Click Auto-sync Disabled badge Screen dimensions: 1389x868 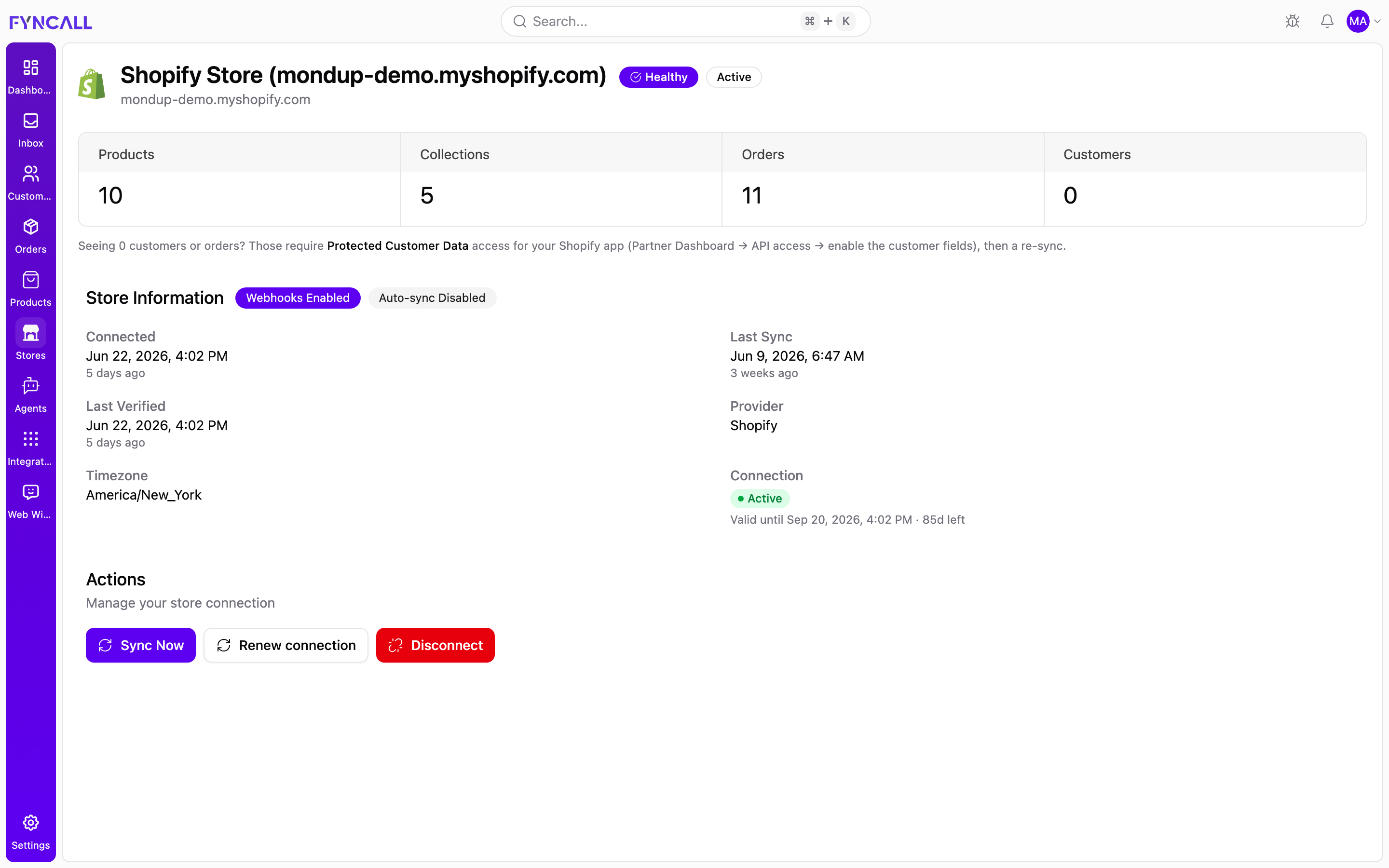432,298
